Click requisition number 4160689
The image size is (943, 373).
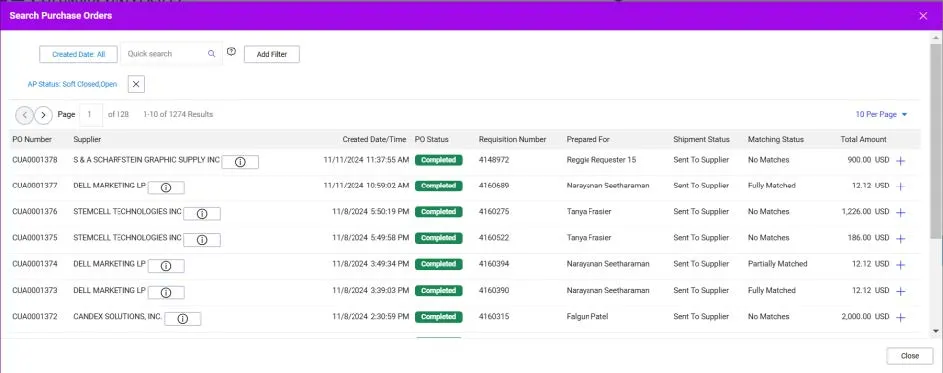tap(494, 186)
